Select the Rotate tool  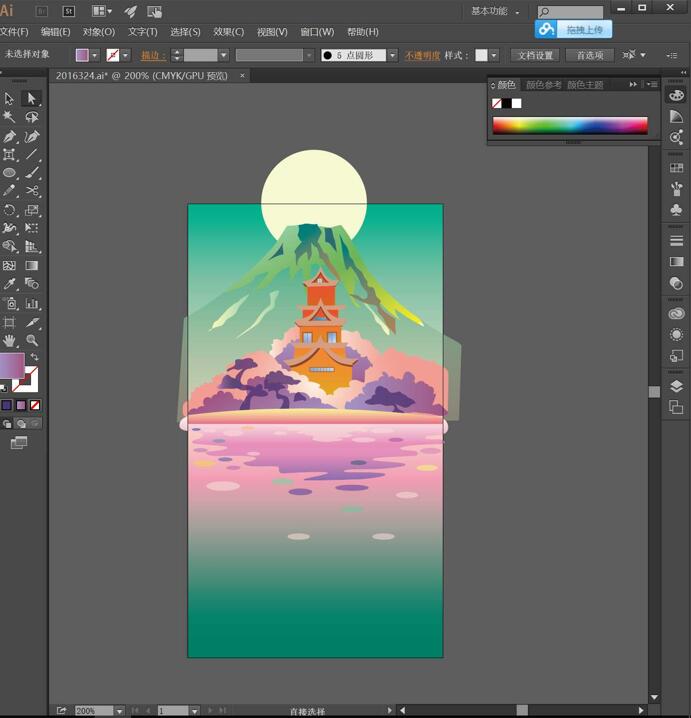pyautogui.click(x=9, y=210)
